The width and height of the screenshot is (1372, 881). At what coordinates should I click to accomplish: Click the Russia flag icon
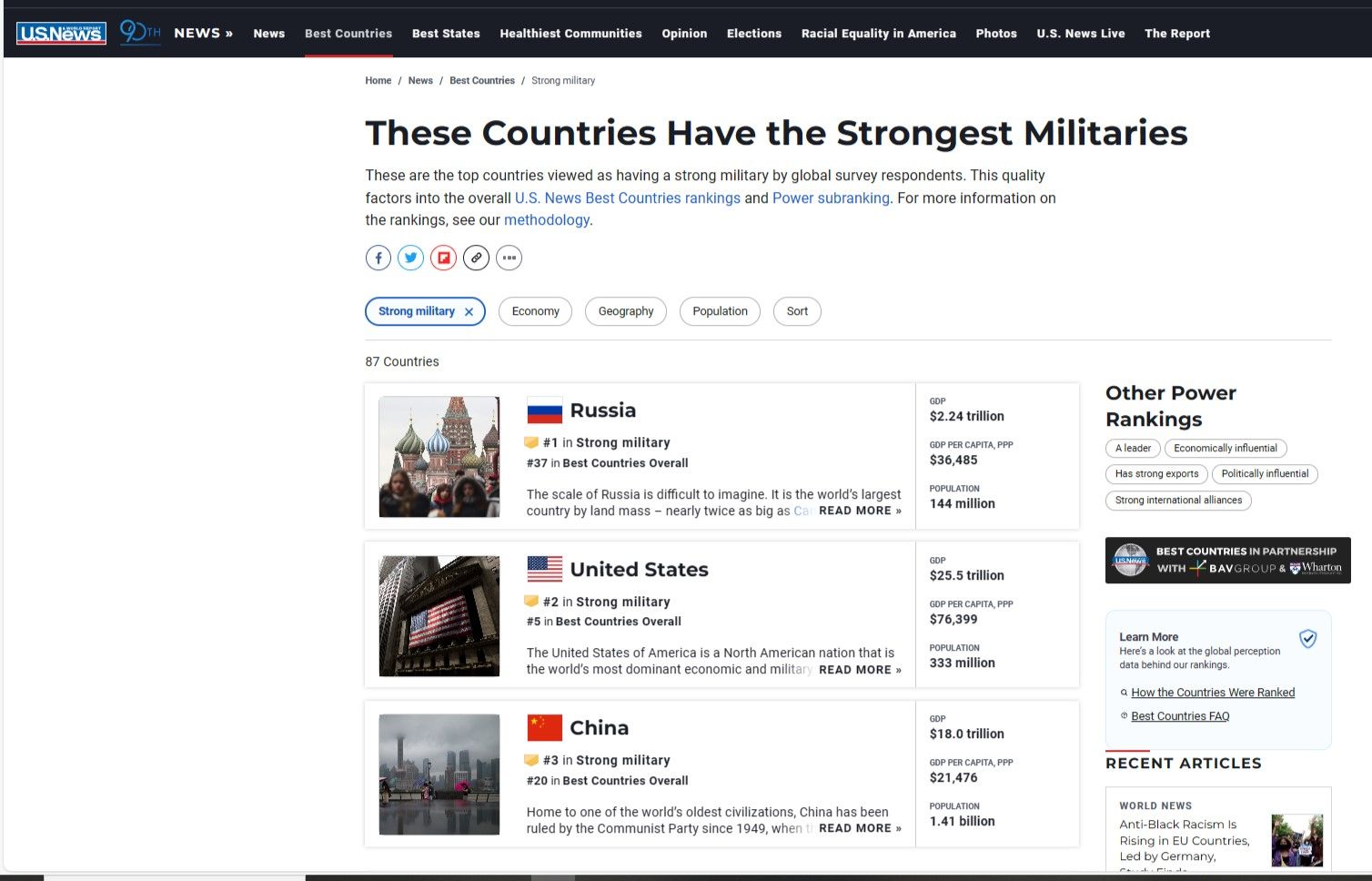click(544, 411)
